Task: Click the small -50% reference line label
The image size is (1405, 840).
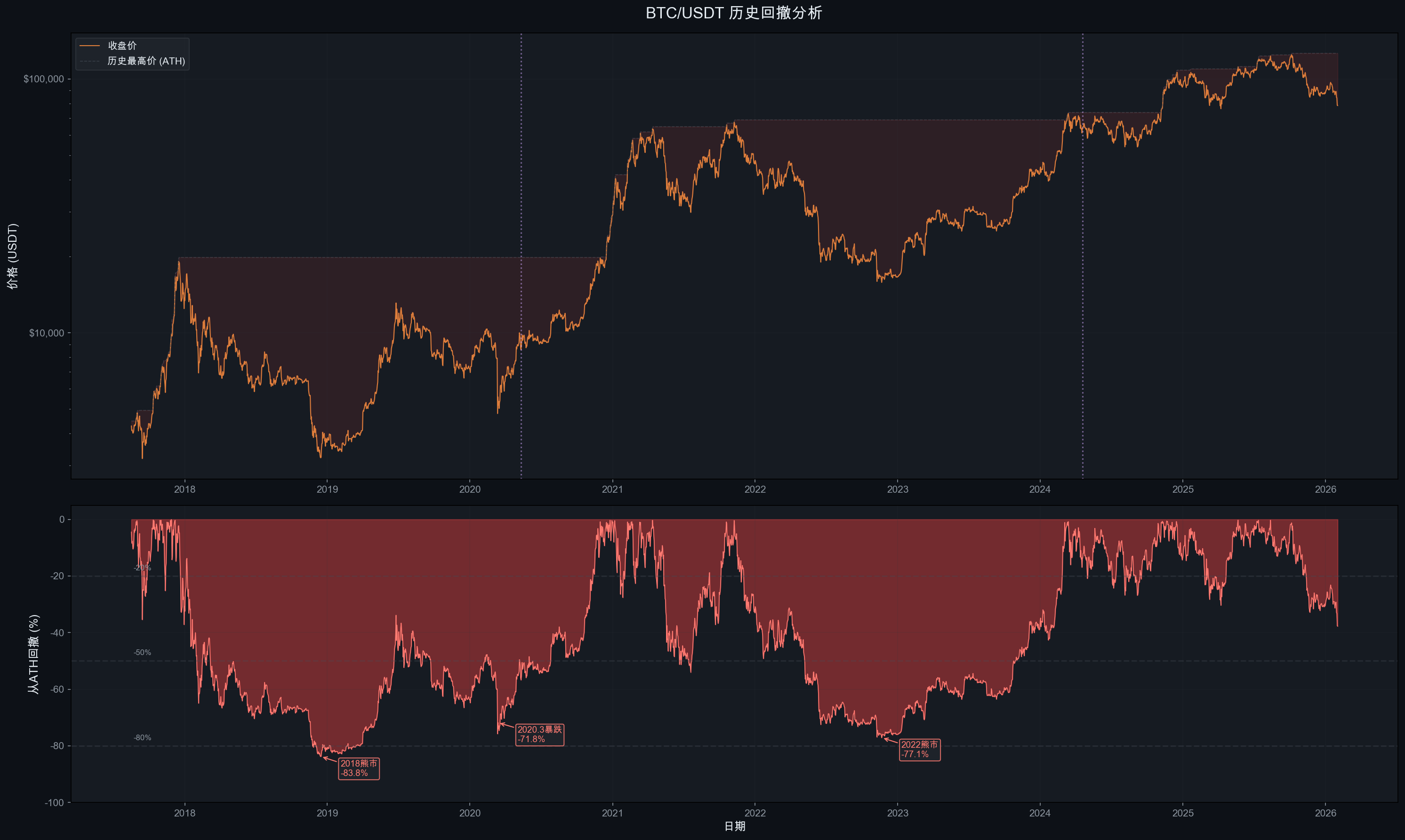Action: point(142,653)
